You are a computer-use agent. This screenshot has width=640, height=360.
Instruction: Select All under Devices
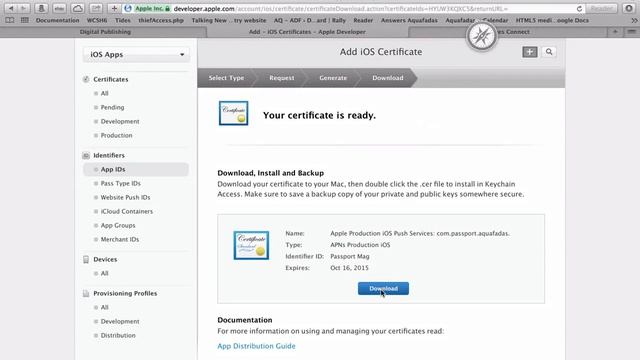click(104, 273)
